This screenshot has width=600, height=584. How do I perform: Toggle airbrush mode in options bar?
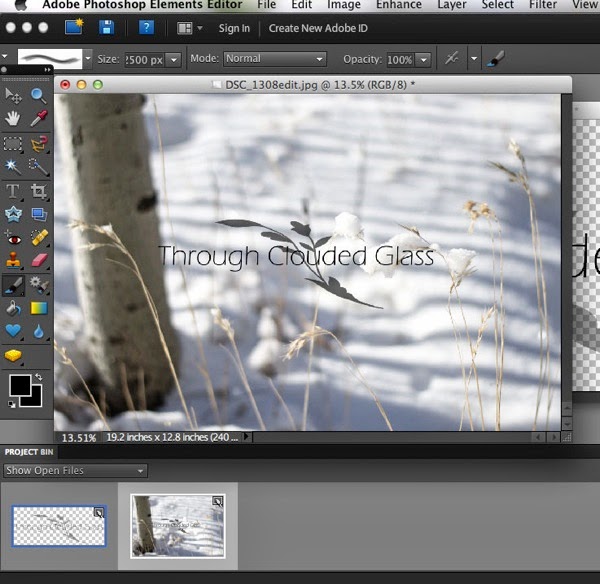pos(453,59)
